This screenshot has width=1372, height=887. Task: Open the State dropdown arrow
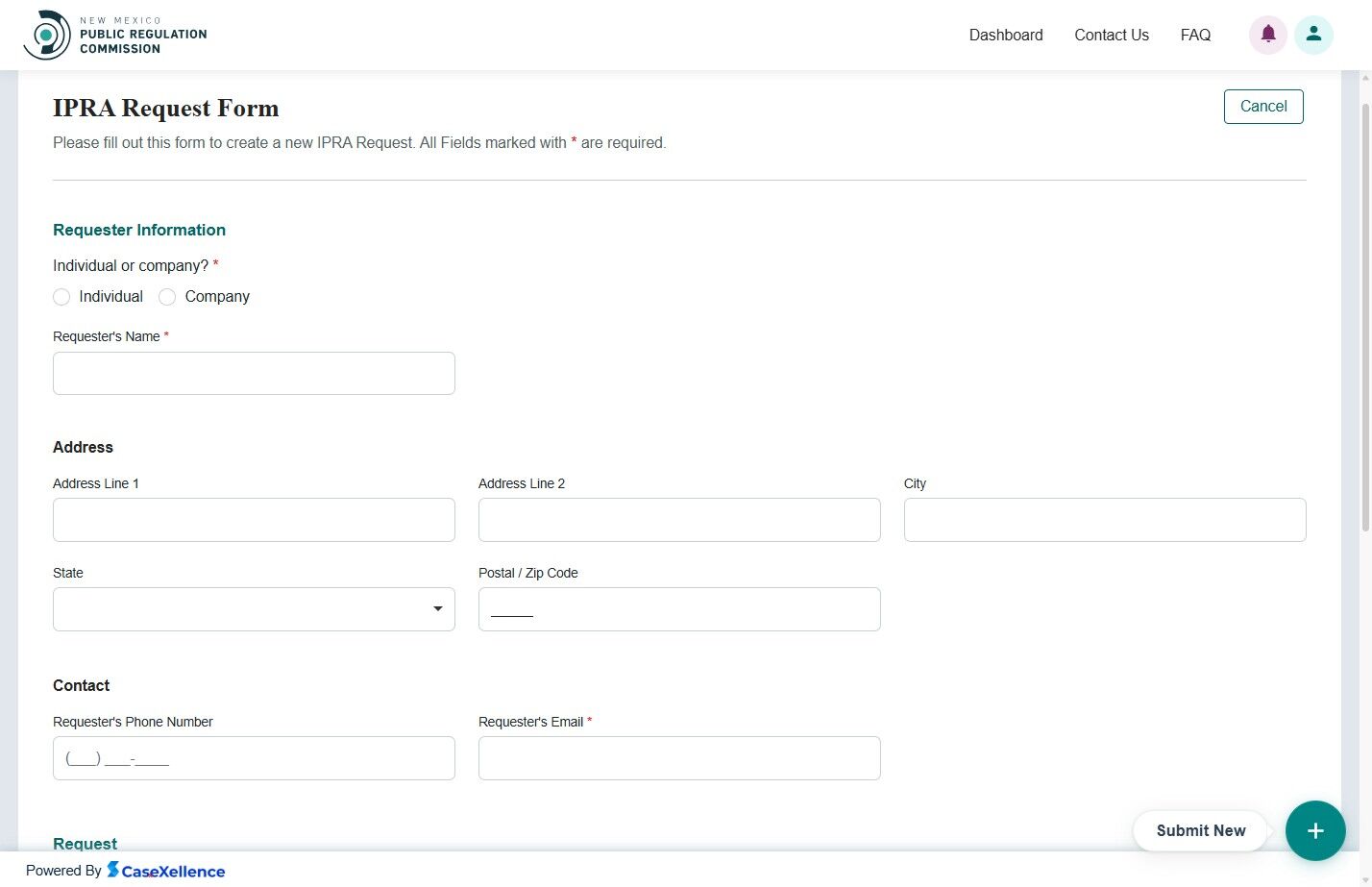pyautogui.click(x=438, y=608)
